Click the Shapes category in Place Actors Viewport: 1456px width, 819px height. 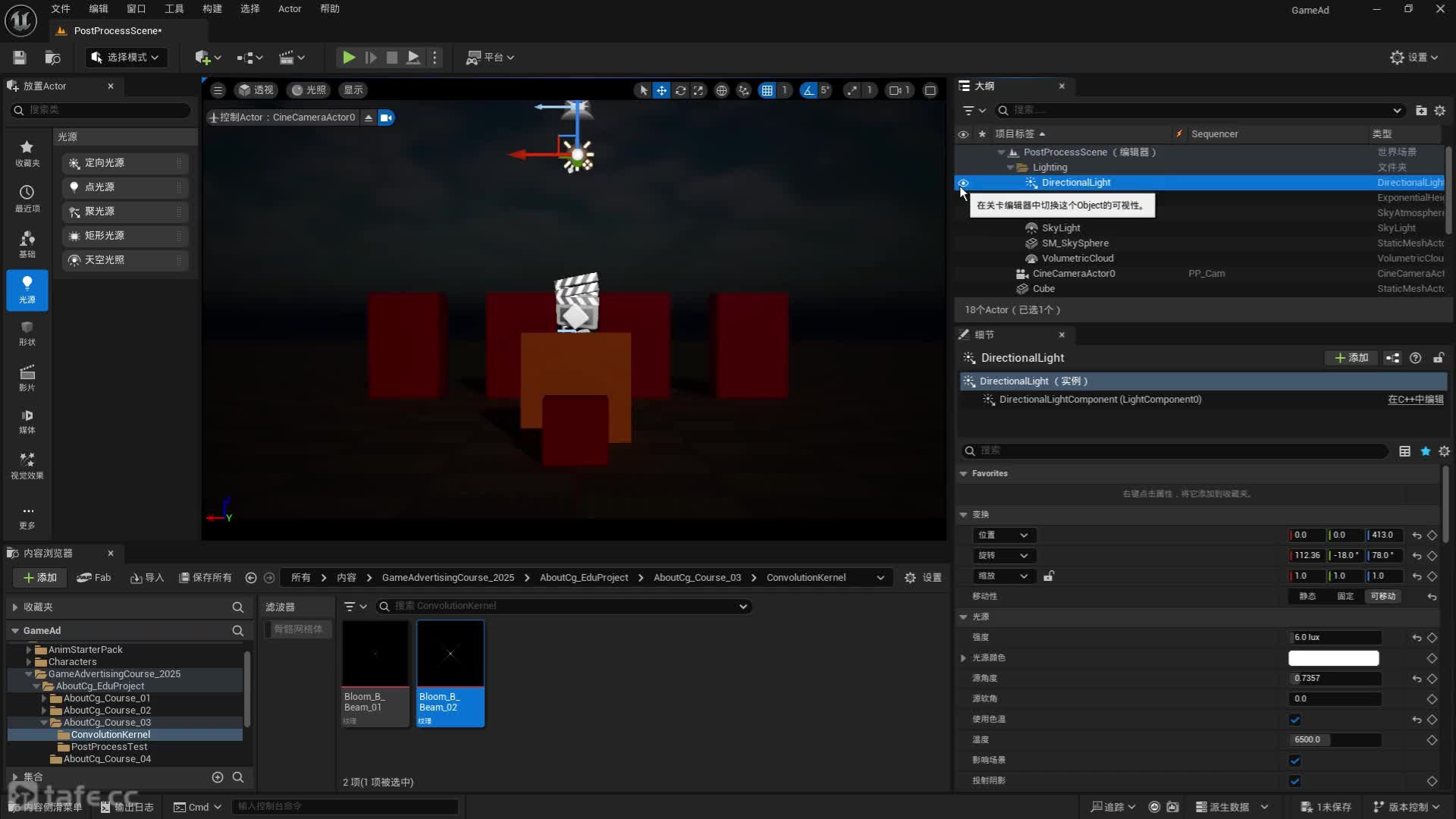coord(27,333)
